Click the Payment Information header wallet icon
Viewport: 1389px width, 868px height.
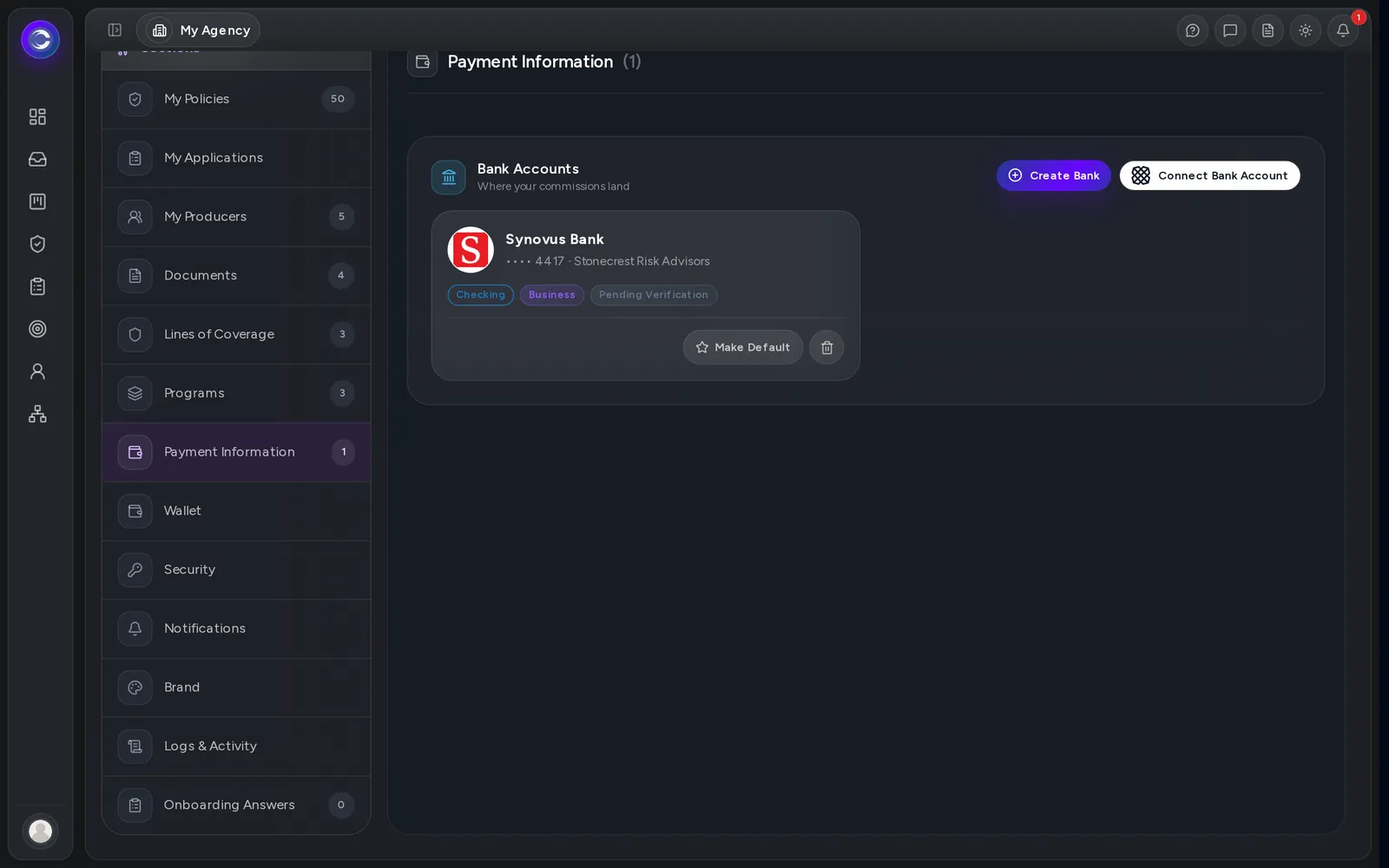[x=423, y=62]
